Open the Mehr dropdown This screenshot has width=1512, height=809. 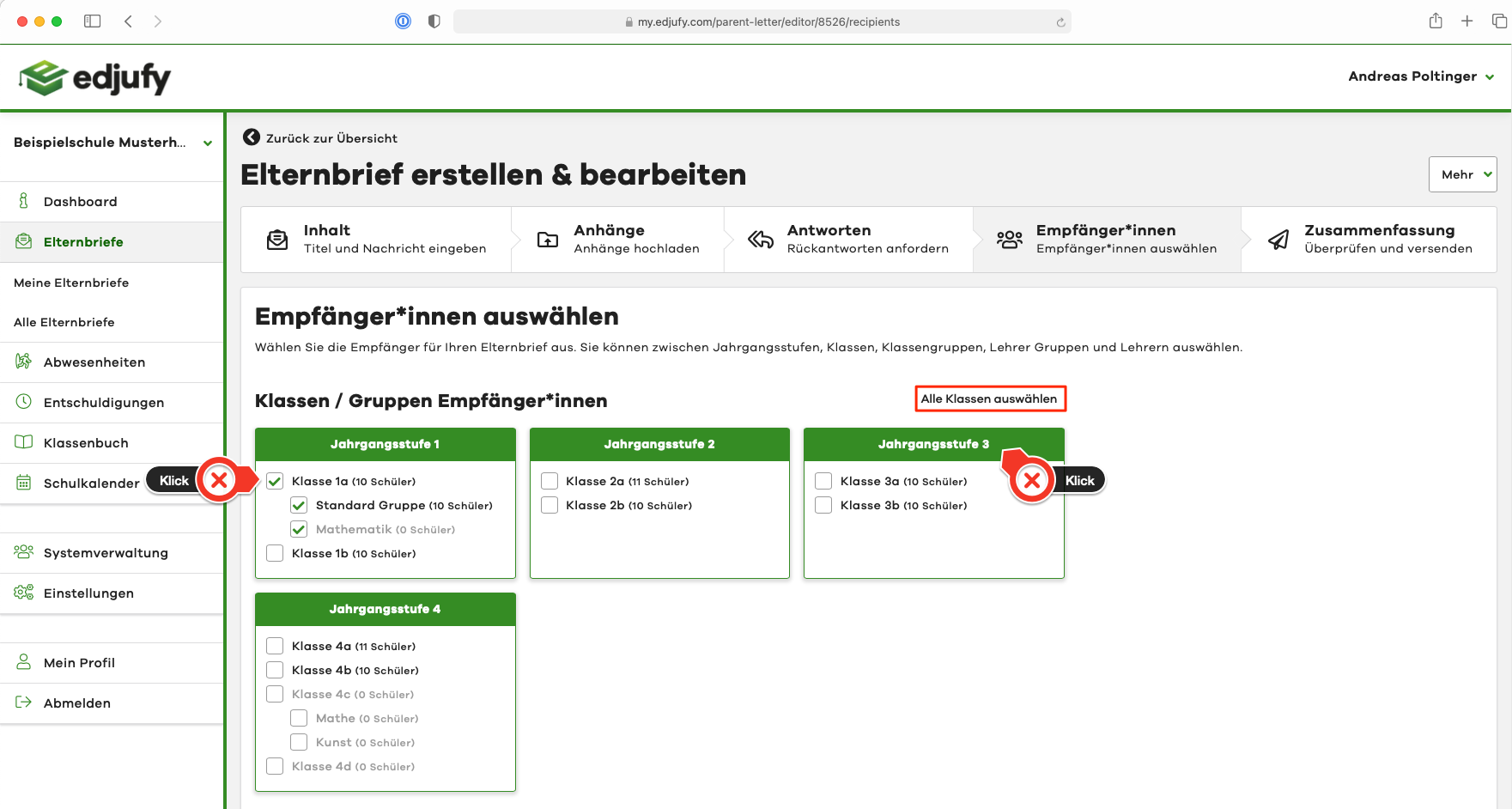click(1462, 174)
